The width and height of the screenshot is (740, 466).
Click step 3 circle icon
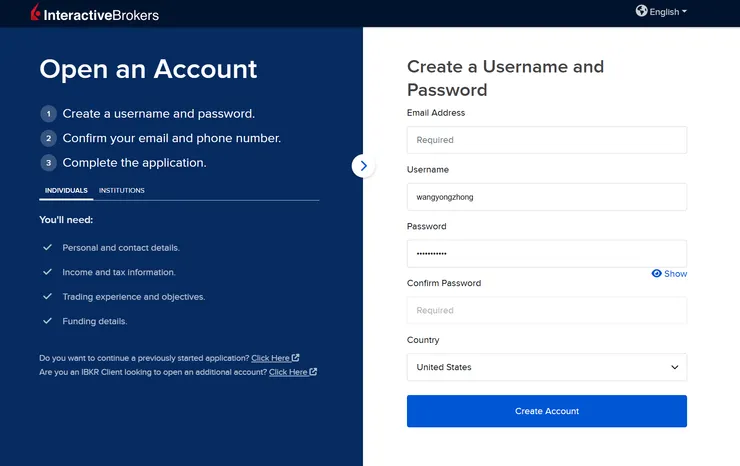click(x=48, y=163)
